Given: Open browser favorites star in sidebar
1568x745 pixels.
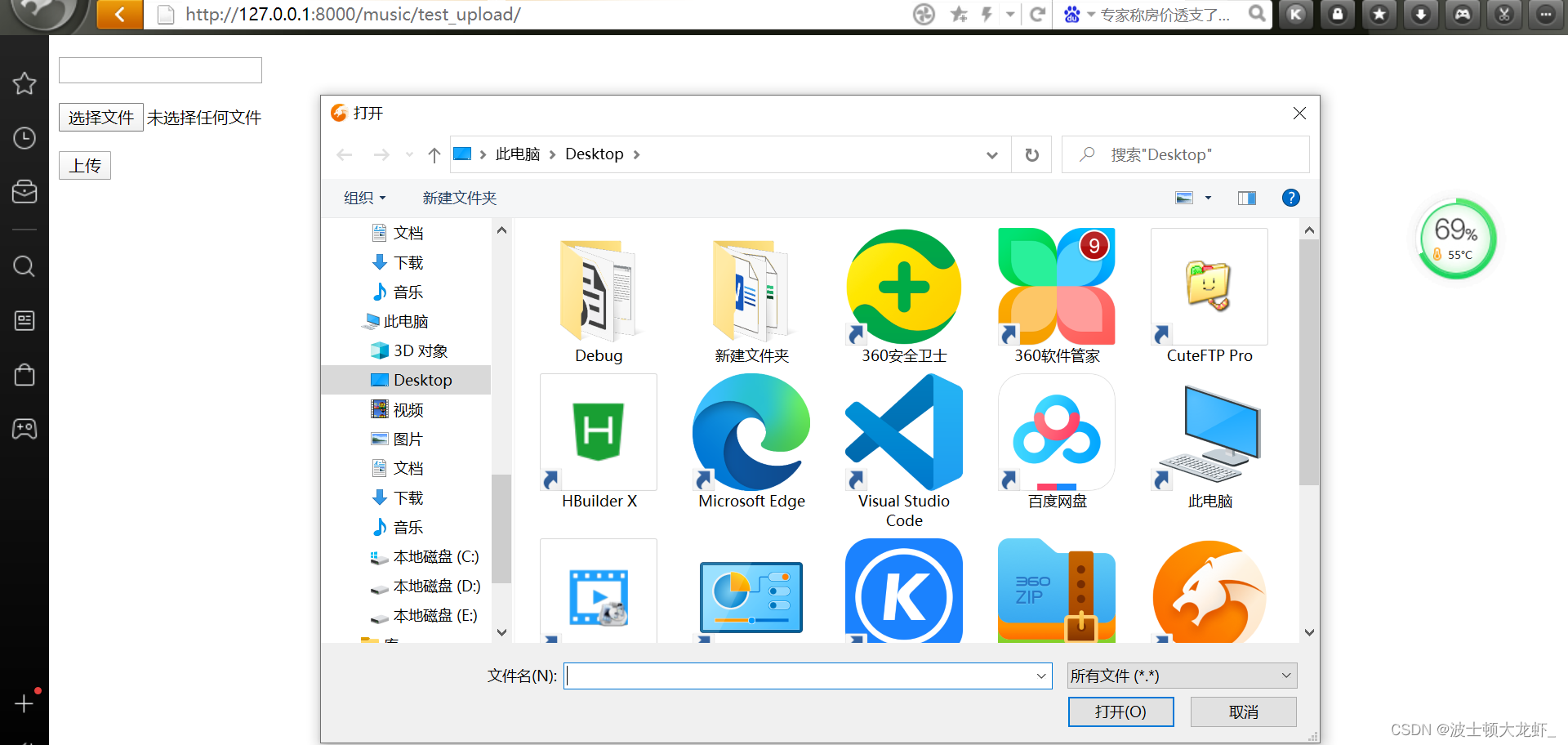Looking at the screenshot, I should (24, 83).
